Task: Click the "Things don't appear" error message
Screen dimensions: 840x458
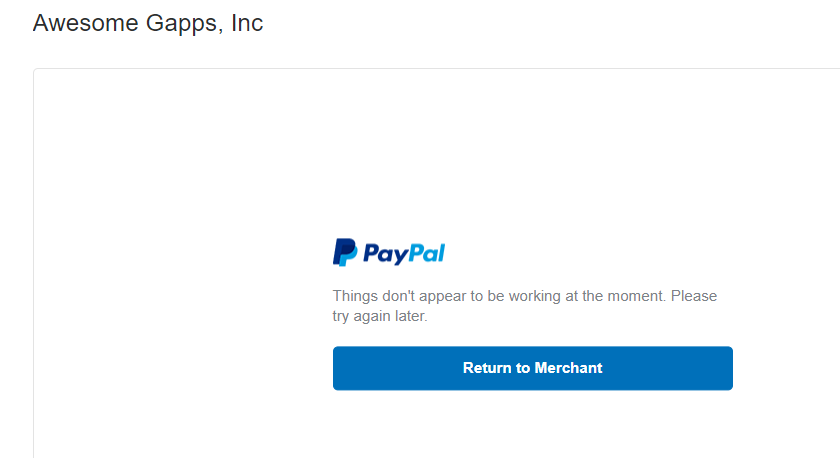Action: (524, 306)
